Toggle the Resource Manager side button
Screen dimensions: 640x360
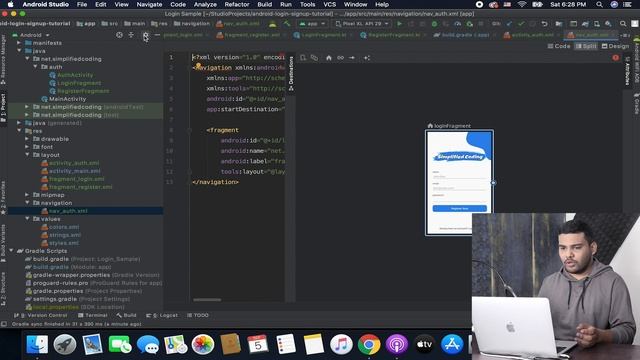[3, 60]
